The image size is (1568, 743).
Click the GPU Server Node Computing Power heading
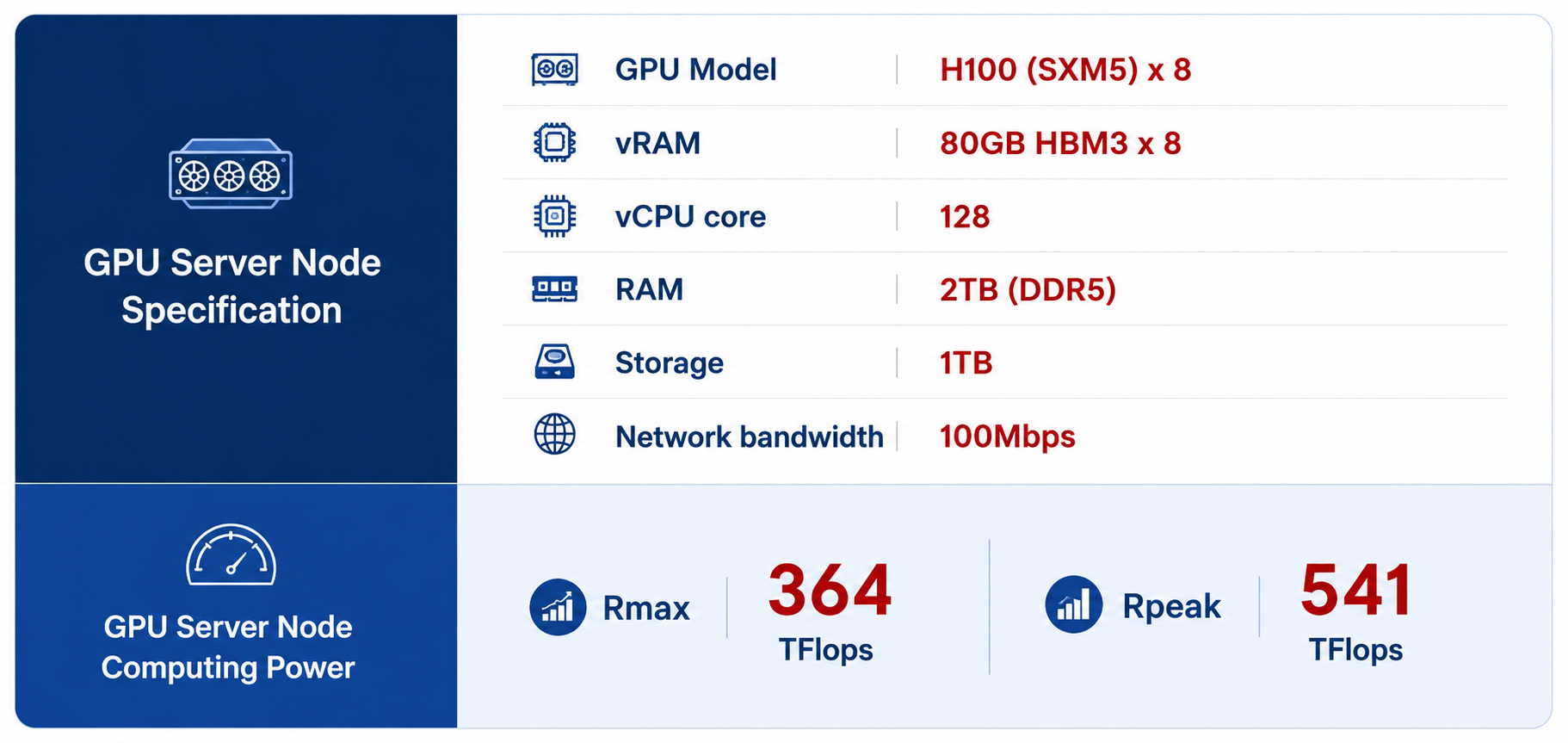[228, 647]
